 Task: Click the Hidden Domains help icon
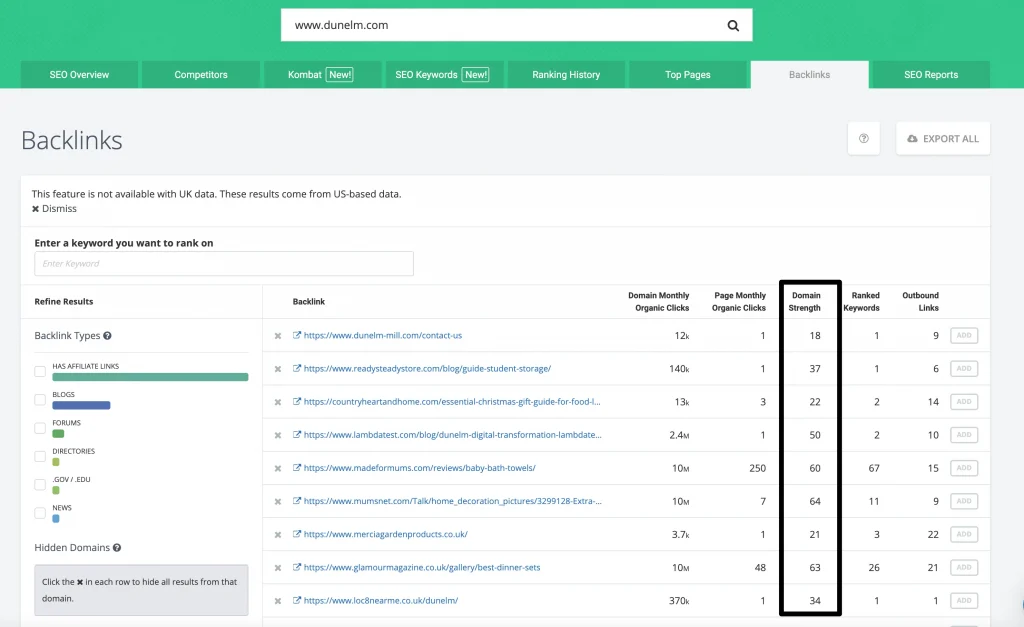[x=117, y=548]
